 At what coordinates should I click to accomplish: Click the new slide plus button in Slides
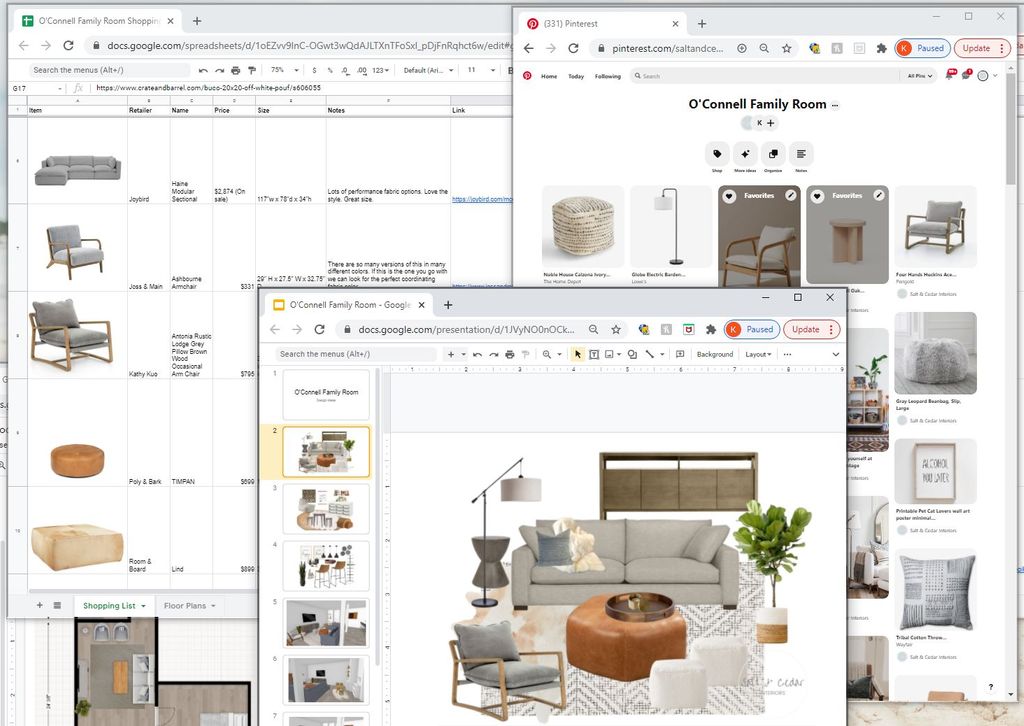(451, 354)
